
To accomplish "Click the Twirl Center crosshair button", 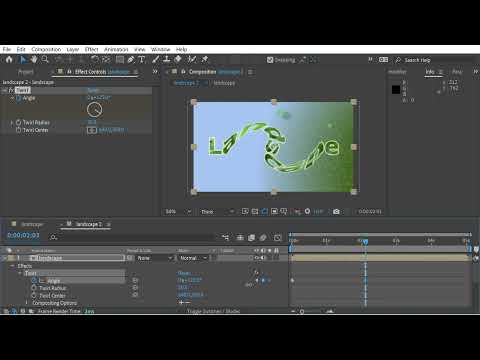I will pyautogui.click(x=92, y=130).
